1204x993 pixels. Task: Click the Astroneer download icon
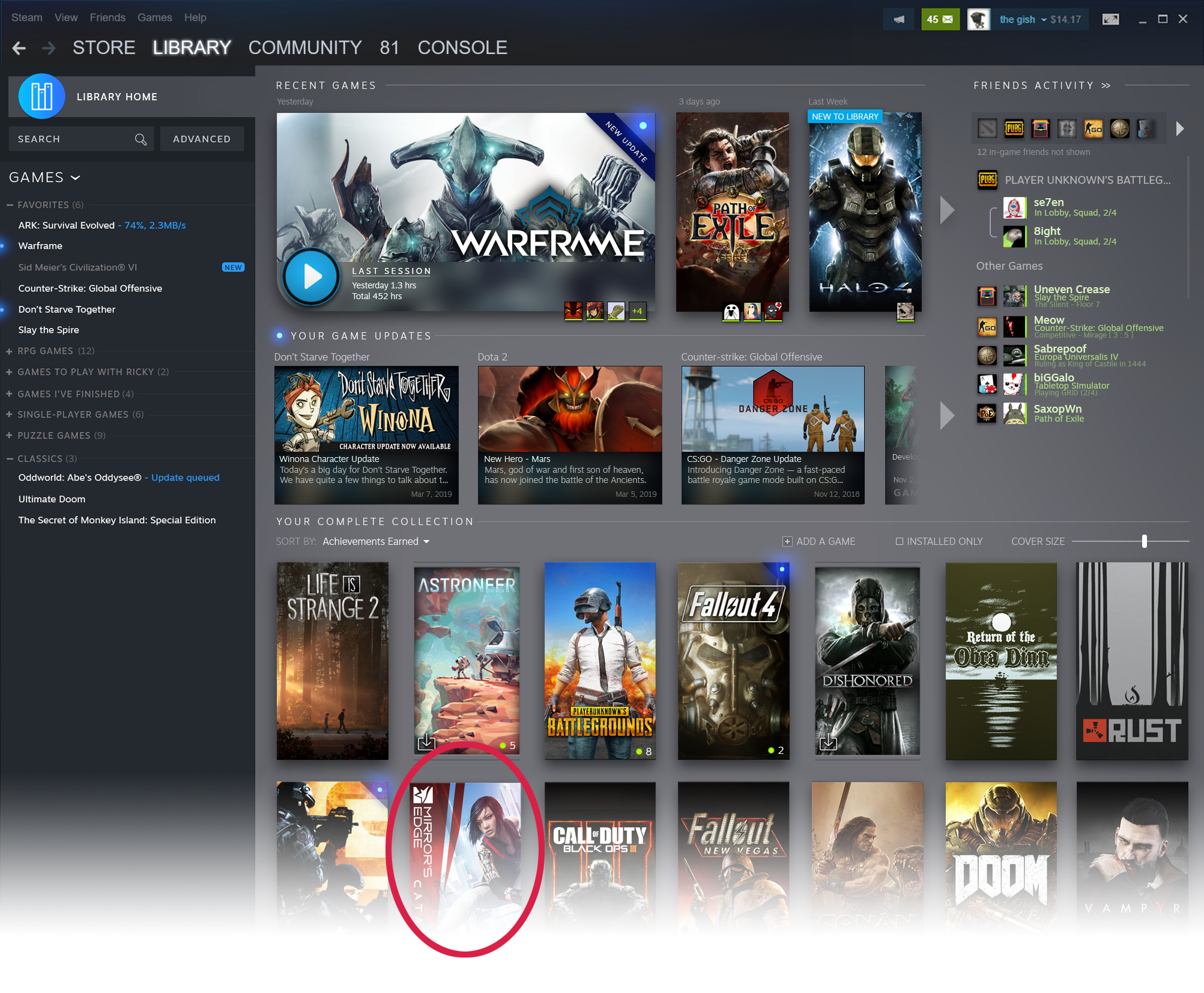[x=426, y=742]
